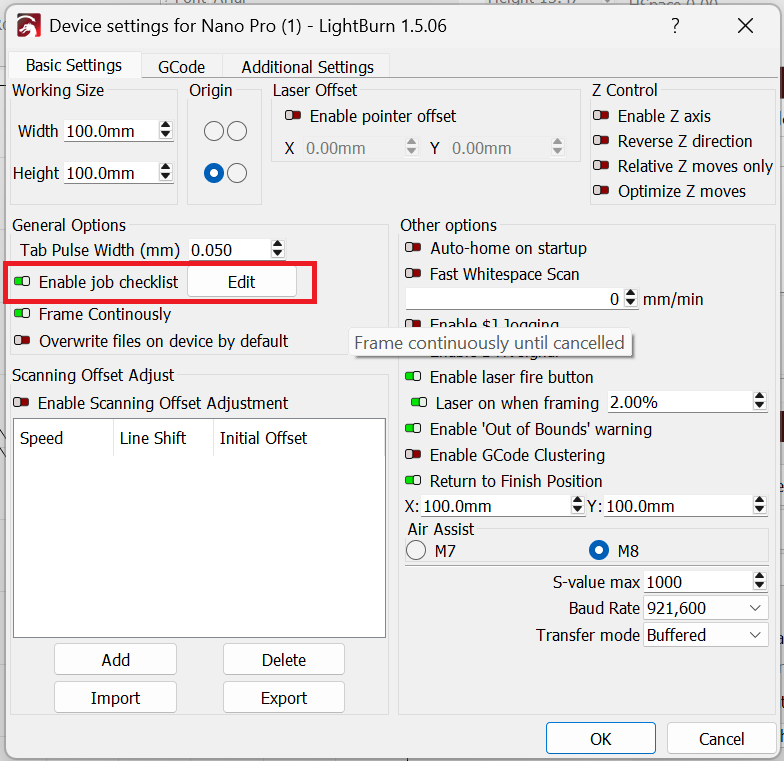Toggle Frame Continously switch
This screenshot has height=761, width=784.
tap(22, 314)
